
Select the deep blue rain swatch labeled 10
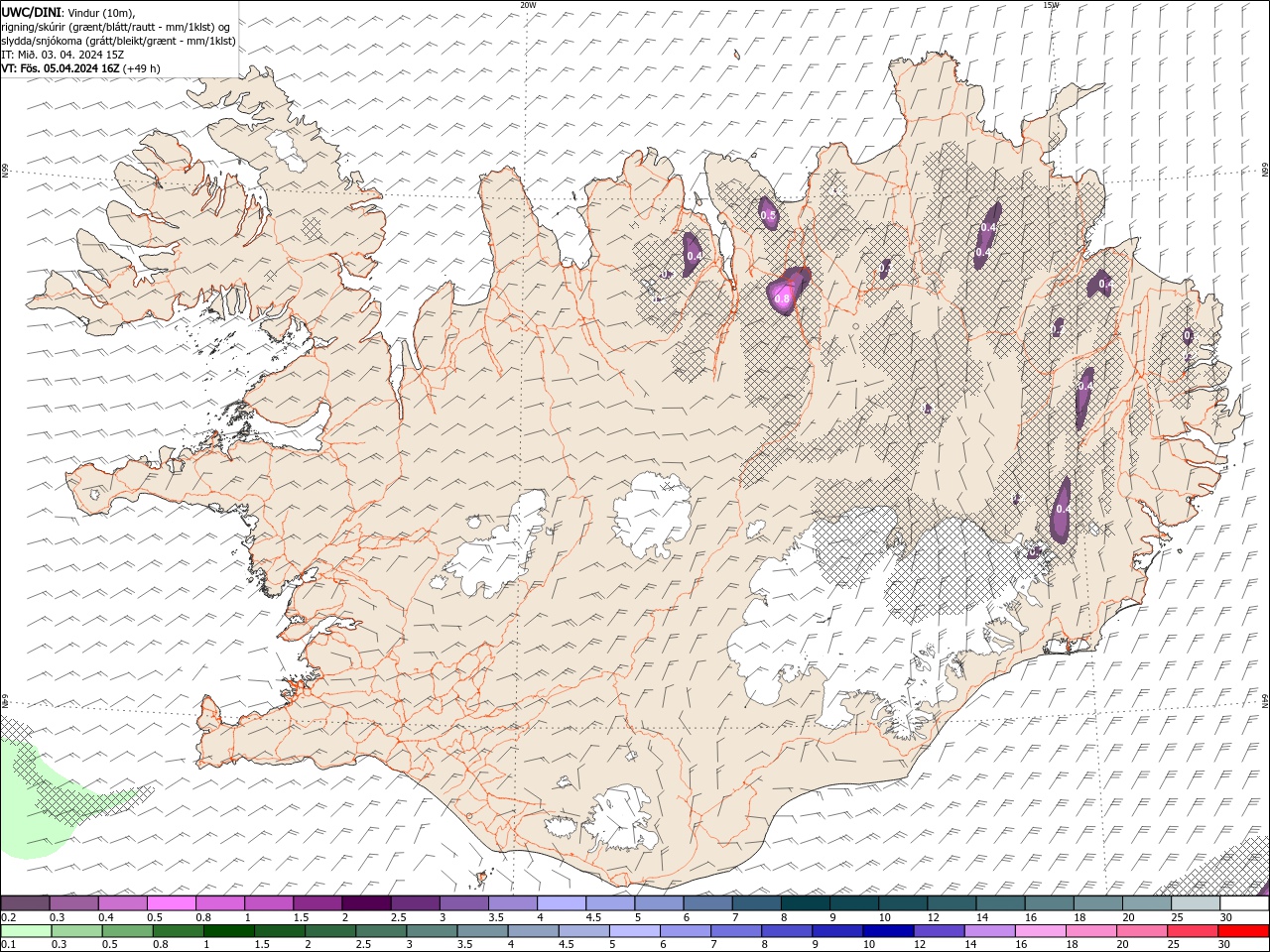tap(888, 931)
